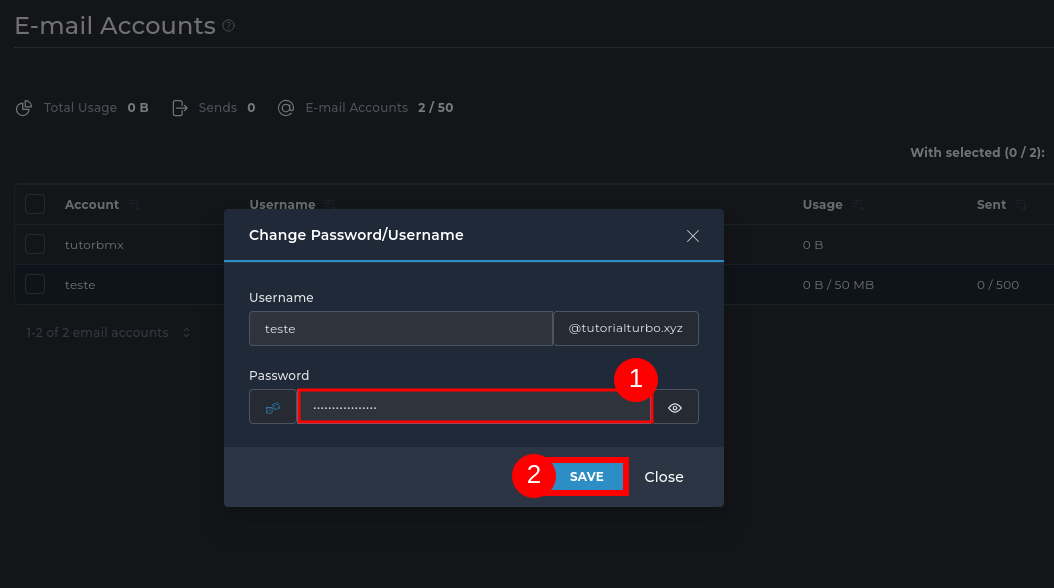Viewport: 1054px width, 588px height.
Task: Show password using eye icon
Action: point(675,407)
